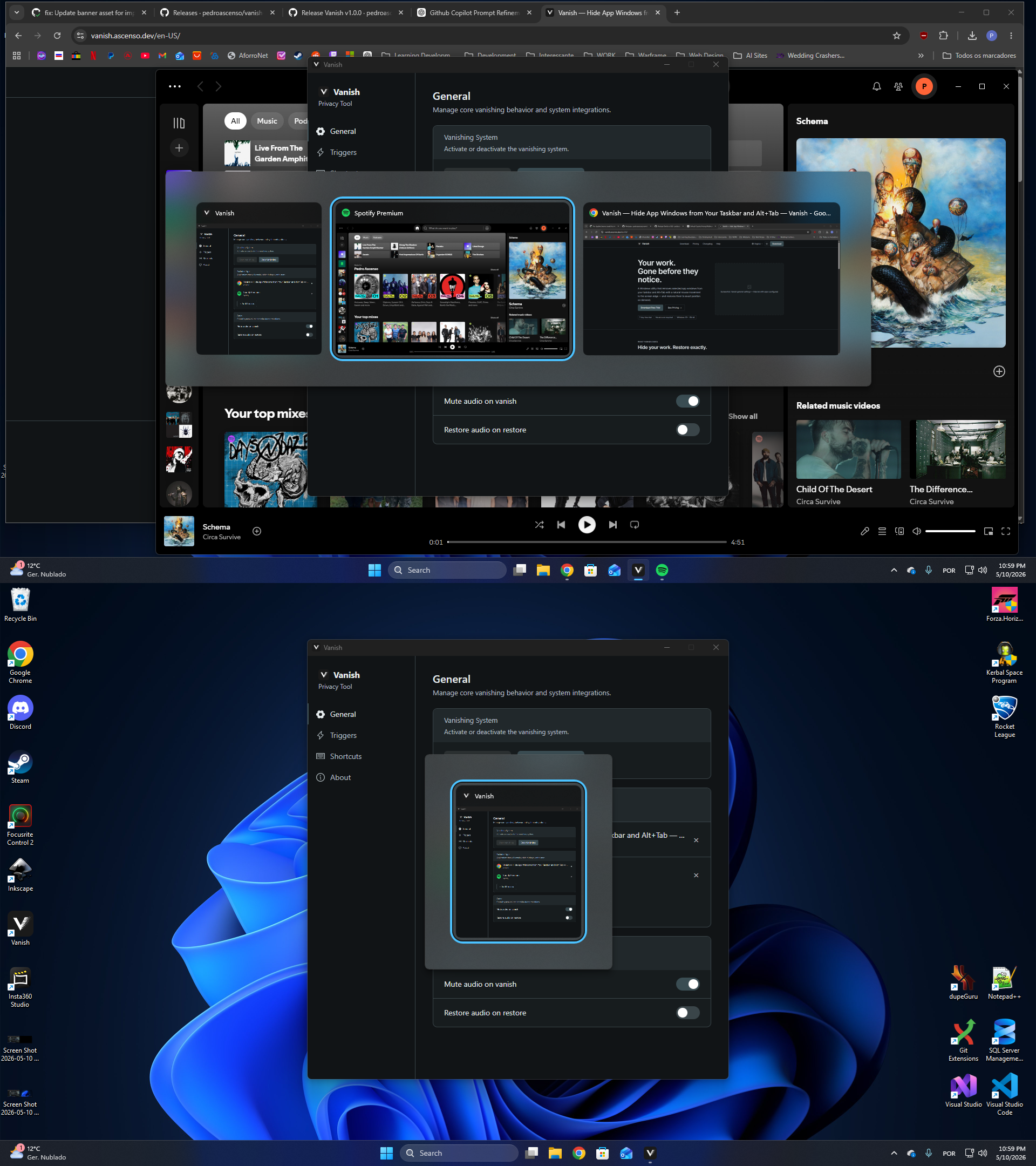Open Chrome downloads icon

(x=972, y=36)
